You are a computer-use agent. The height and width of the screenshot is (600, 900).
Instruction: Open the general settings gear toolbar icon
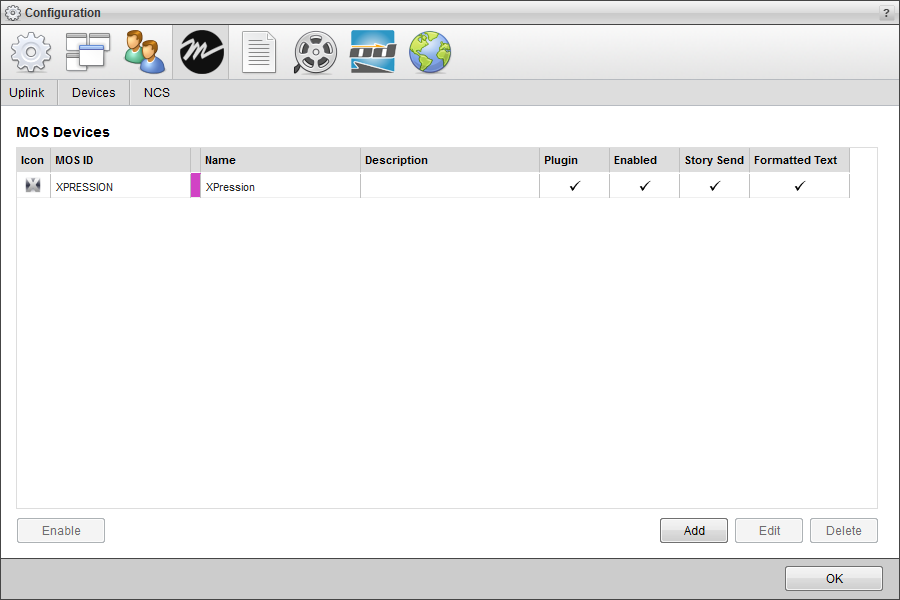[30, 52]
